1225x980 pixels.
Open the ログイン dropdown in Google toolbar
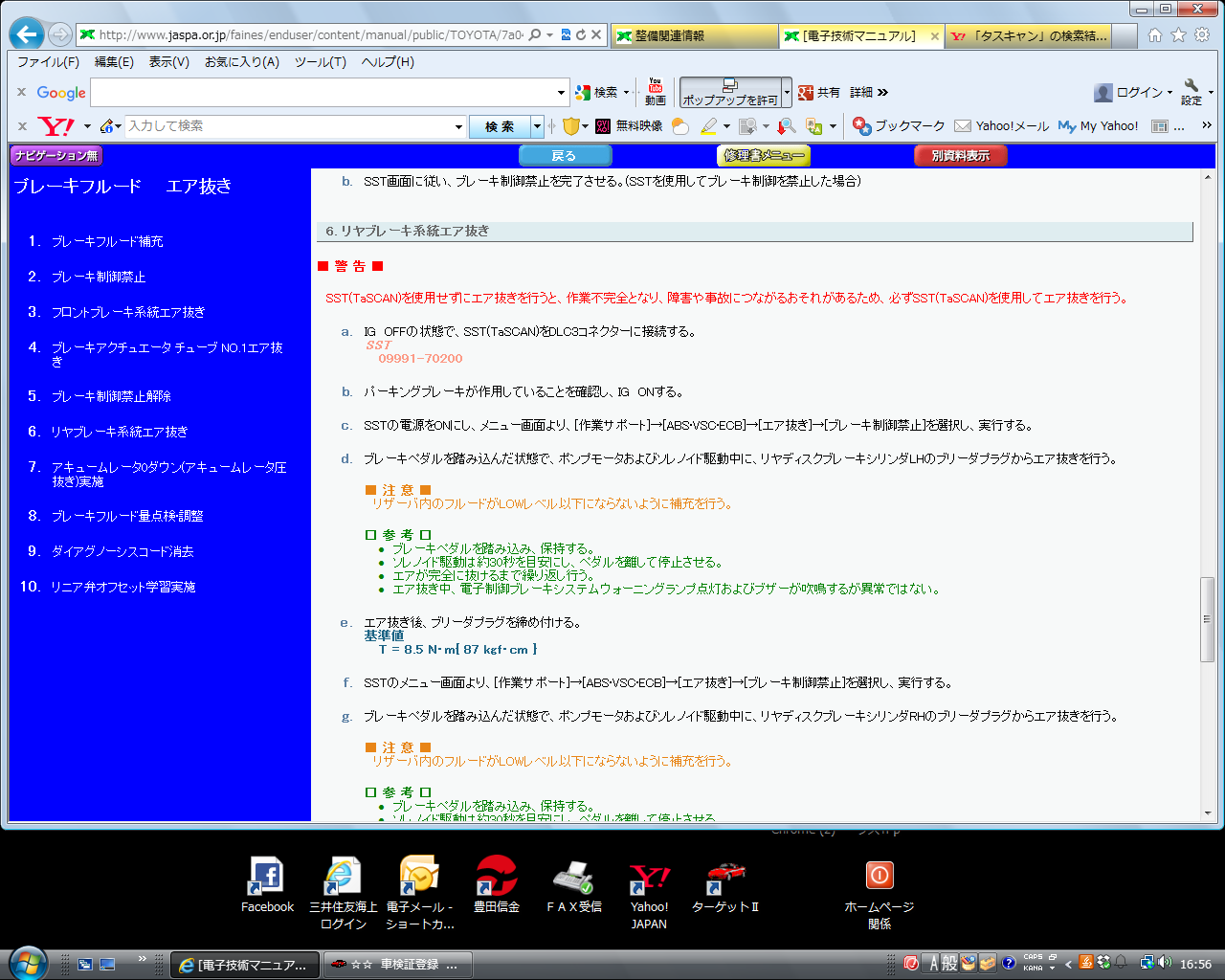pos(1134,92)
